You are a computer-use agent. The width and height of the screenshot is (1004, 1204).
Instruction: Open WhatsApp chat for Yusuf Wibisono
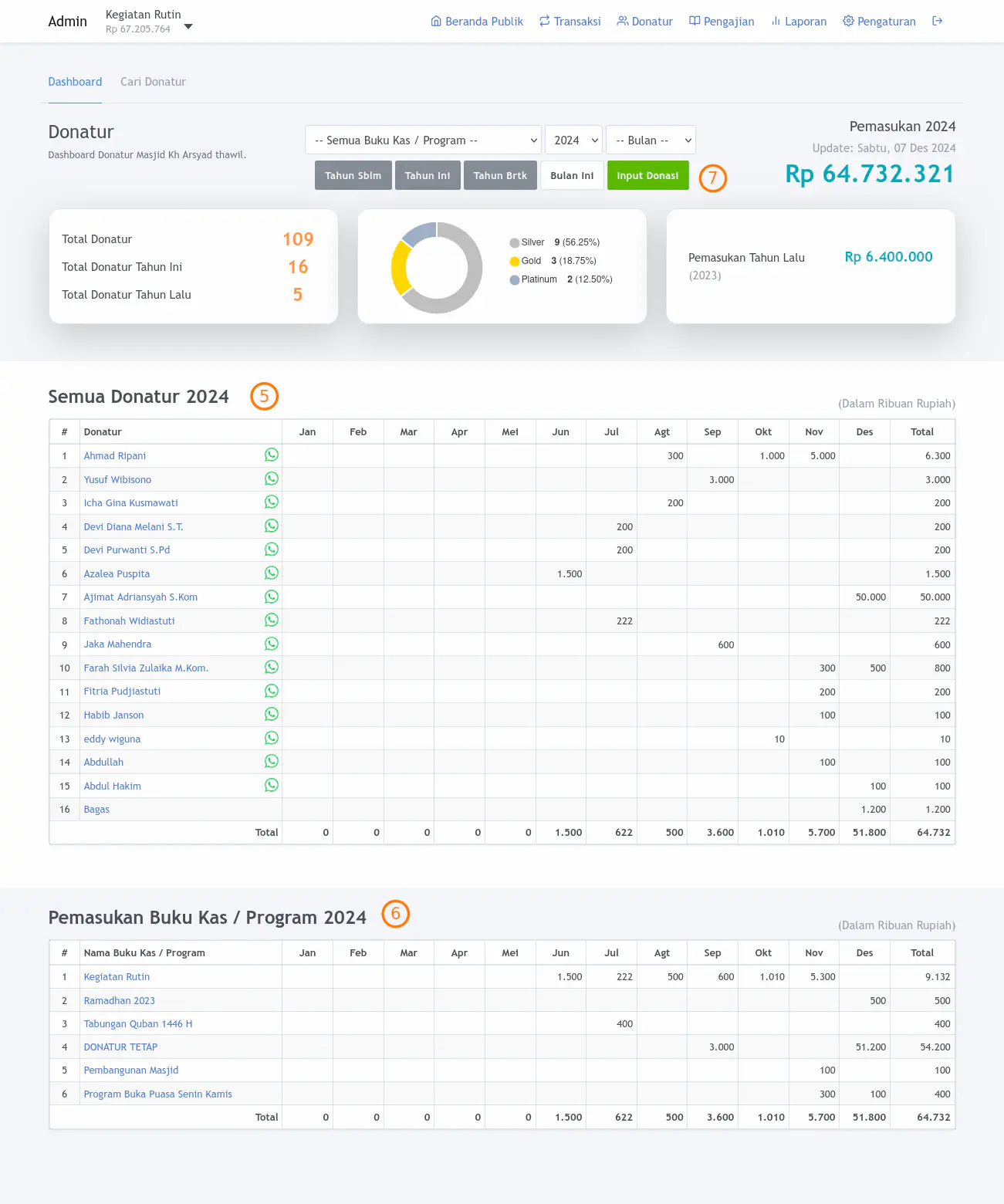click(272, 479)
